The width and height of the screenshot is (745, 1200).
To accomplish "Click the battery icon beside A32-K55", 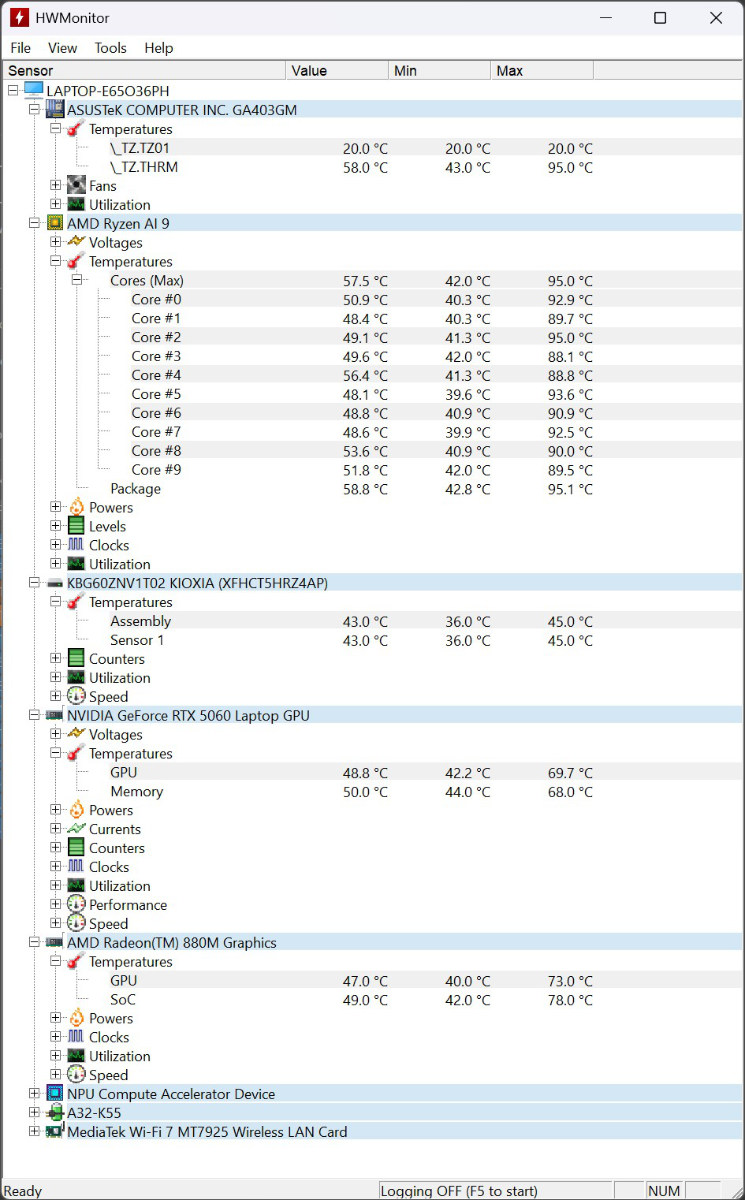I will [x=55, y=1113].
